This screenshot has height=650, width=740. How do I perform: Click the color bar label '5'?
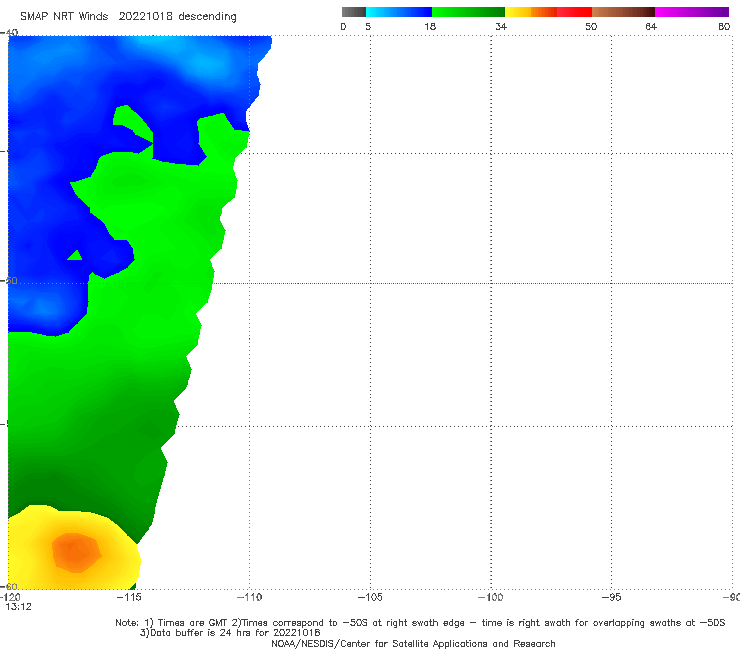tap(368, 26)
